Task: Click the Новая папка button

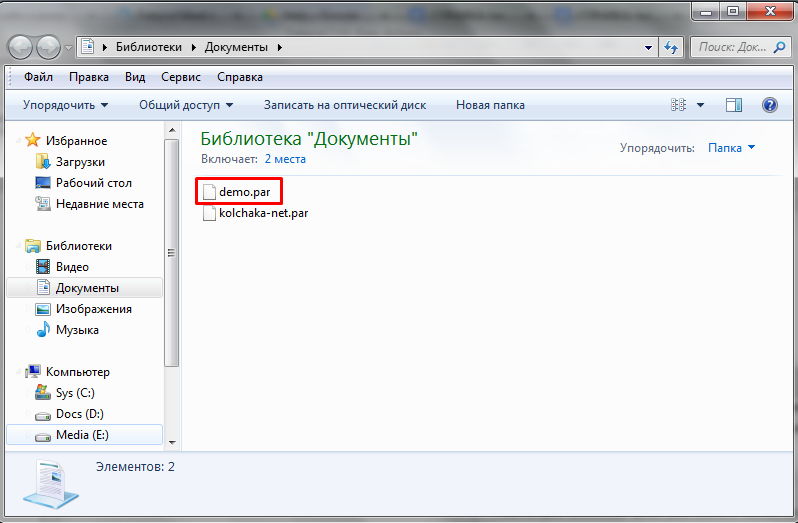Action: click(490, 105)
